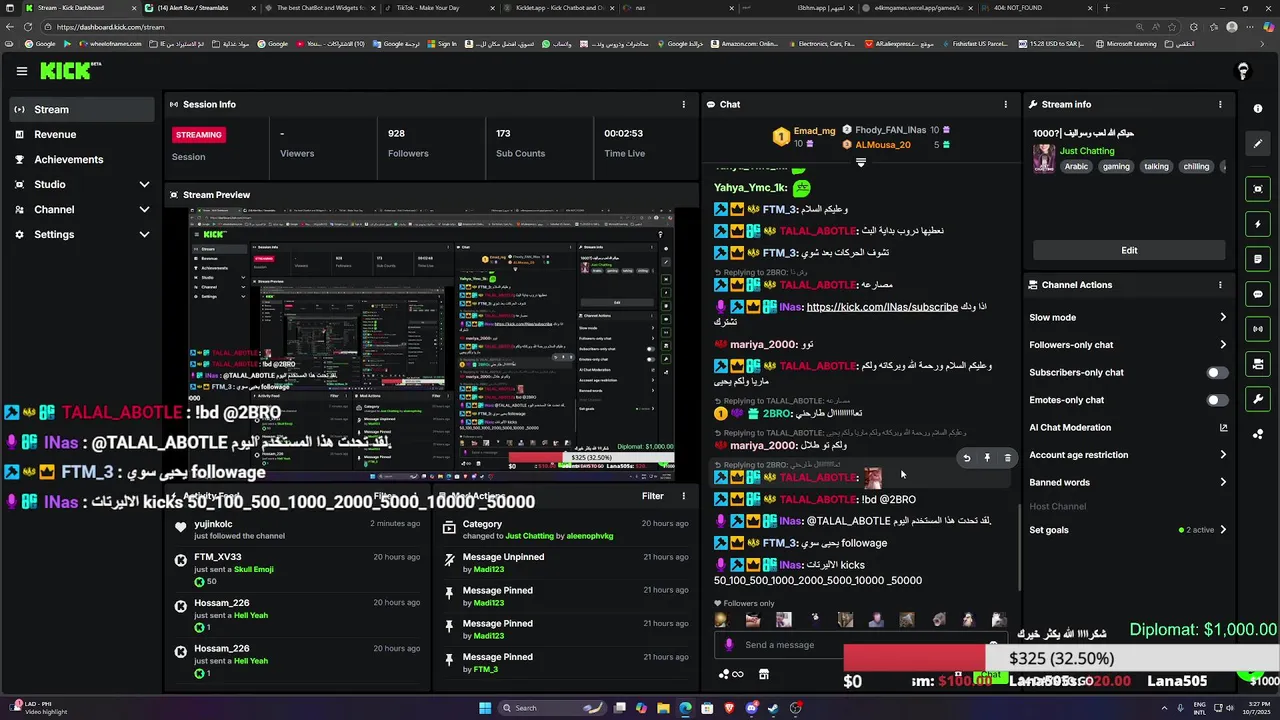The width and height of the screenshot is (1280, 720).
Task: Click the gaming tag in Stream info
Action: click(1116, 167)
